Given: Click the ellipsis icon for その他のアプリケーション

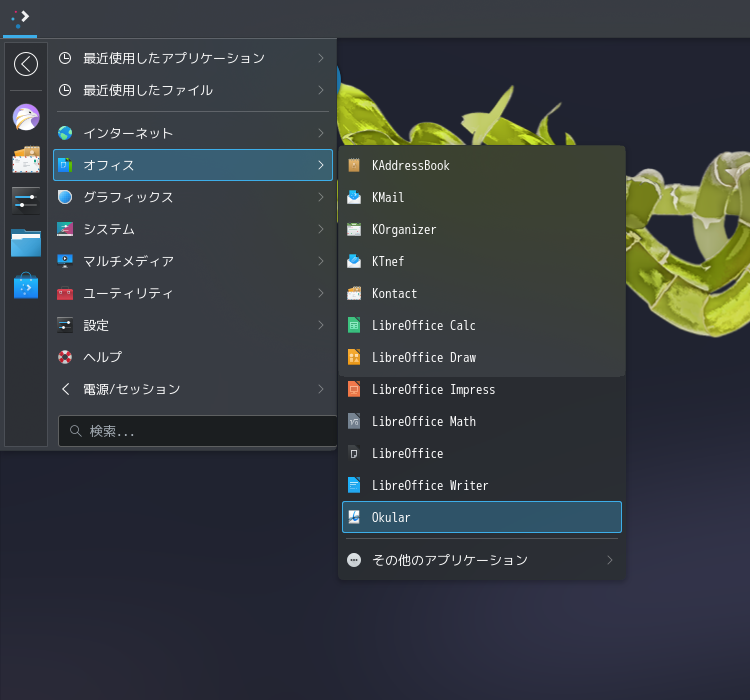Looking at the screenshot, I should (x=354, y=560).
